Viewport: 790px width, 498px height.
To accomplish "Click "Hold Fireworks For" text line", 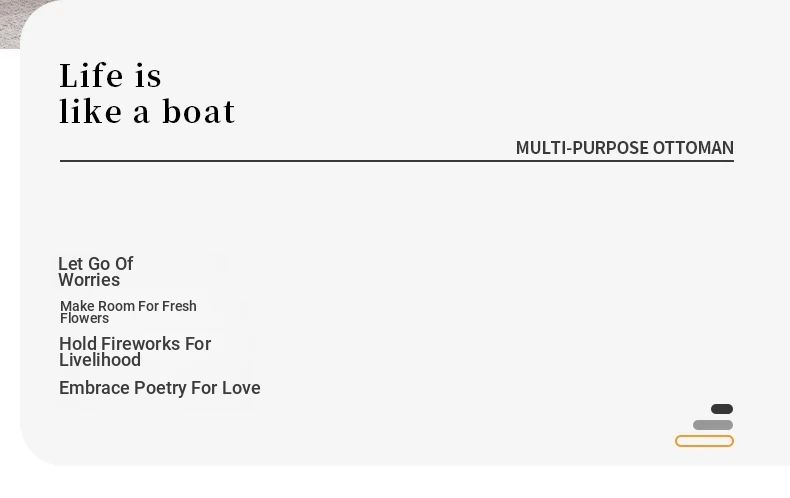I will pyautogui.click(x=135, y=344).
